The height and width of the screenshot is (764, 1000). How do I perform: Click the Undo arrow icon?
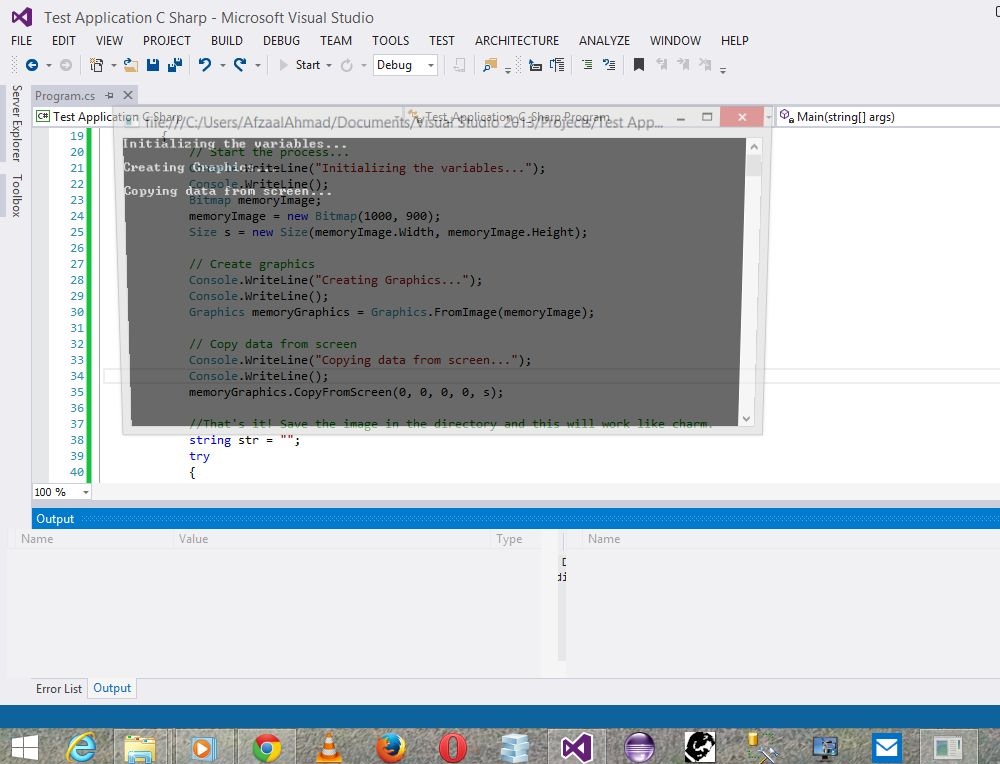point(205,65)
